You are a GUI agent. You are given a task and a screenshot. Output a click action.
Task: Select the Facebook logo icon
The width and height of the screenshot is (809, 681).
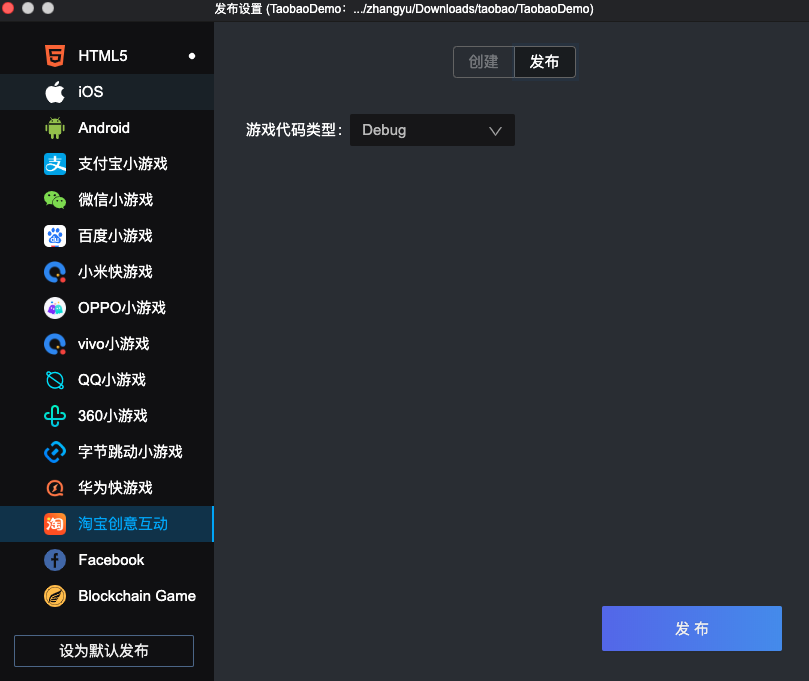coord(55,560)
